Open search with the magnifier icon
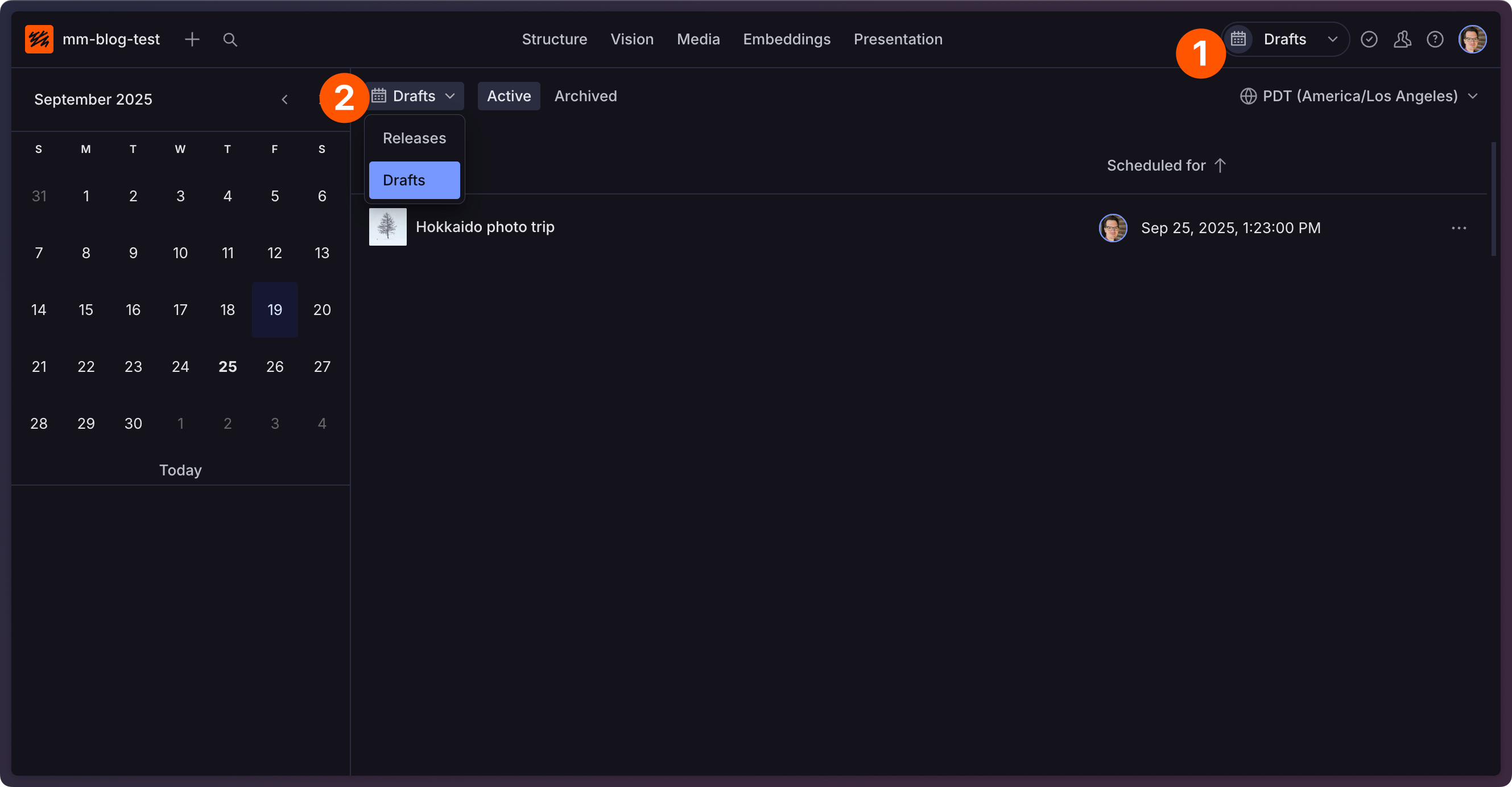1512x787 pixels. pos(230,39)
